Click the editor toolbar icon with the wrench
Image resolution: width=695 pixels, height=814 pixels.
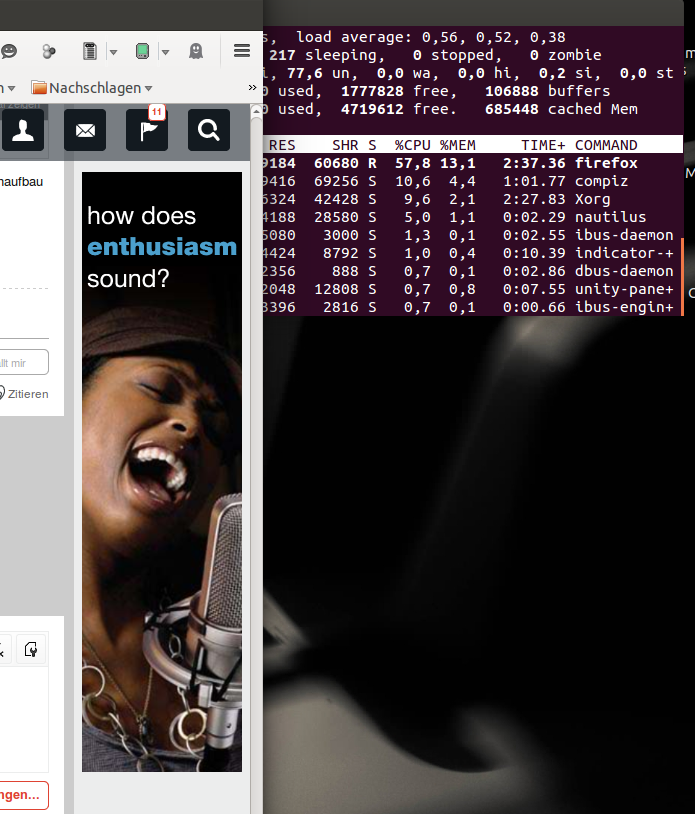31,649
